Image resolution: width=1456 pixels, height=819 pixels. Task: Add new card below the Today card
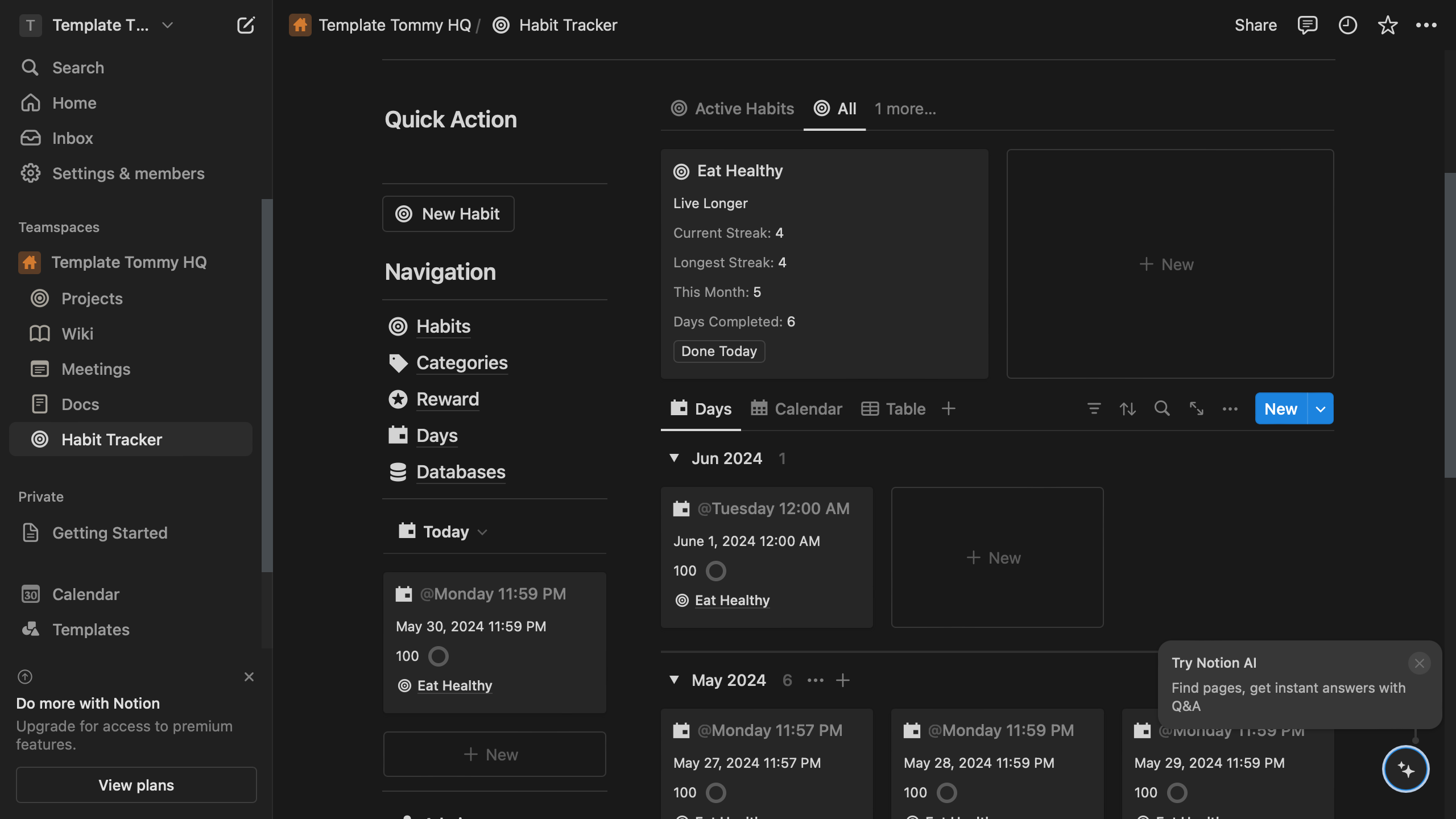(494, 754)
